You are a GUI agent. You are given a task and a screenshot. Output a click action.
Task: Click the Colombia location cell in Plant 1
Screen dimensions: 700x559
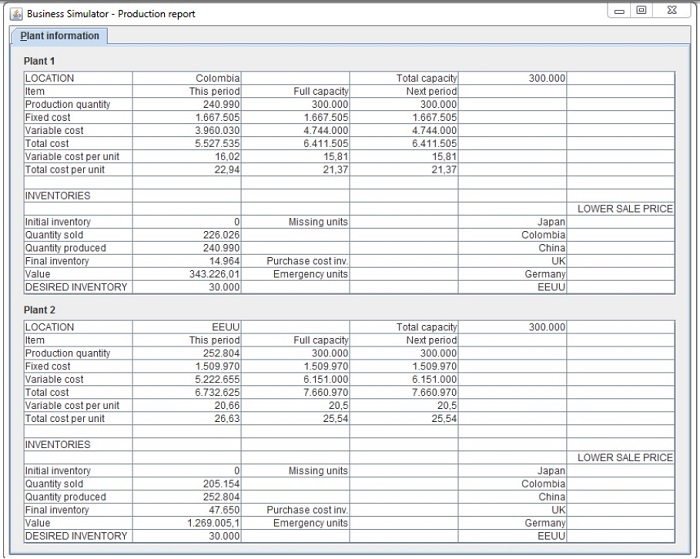186,78
